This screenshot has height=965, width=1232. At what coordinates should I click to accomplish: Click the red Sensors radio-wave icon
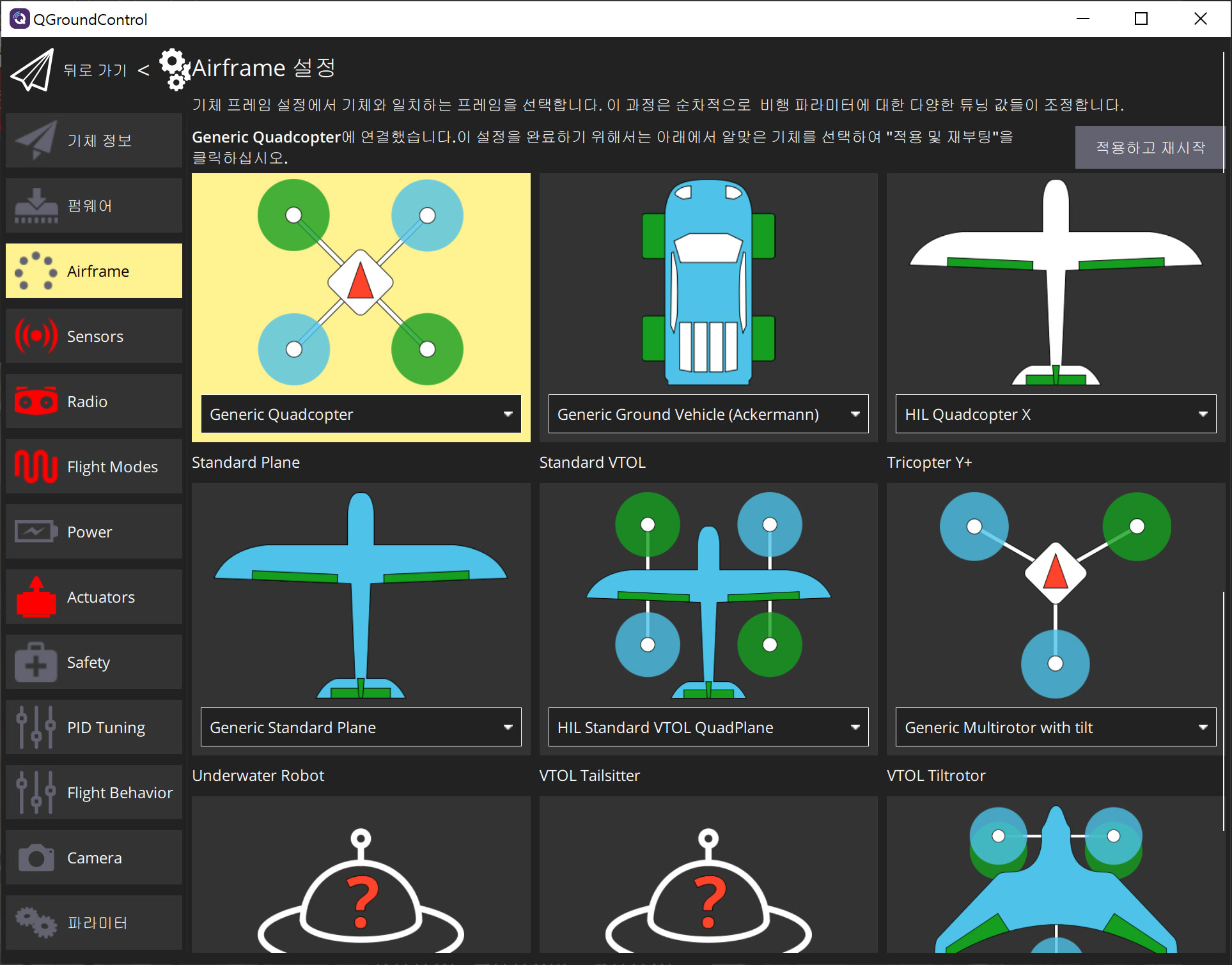pos(36,336)
